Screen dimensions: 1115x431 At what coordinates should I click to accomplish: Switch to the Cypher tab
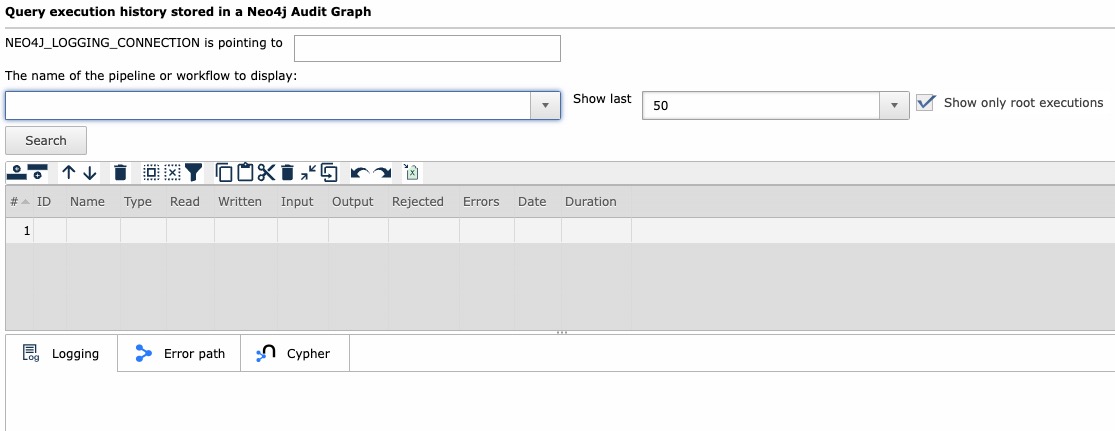coord(295,353)
